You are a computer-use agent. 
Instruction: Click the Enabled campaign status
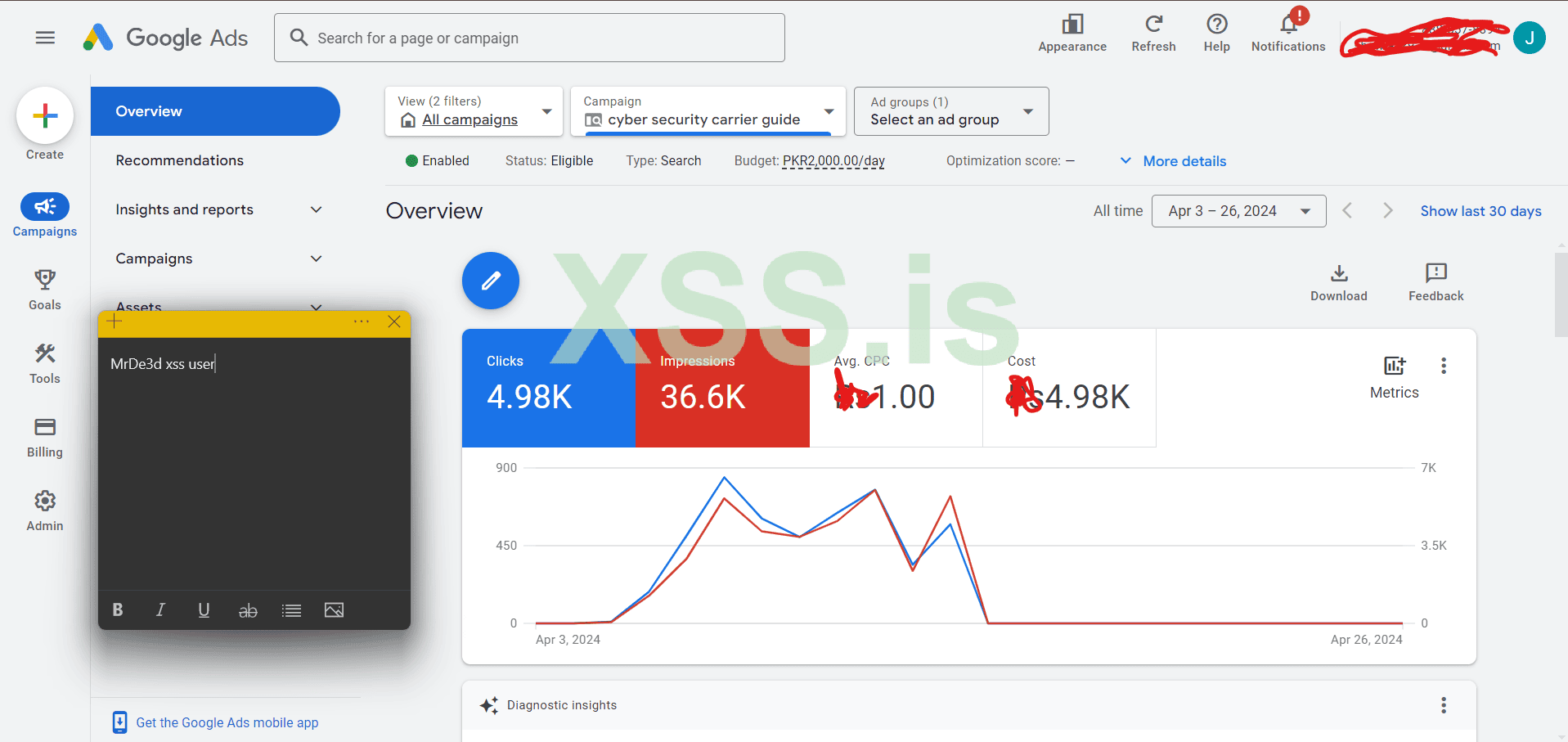pos(438,161)
